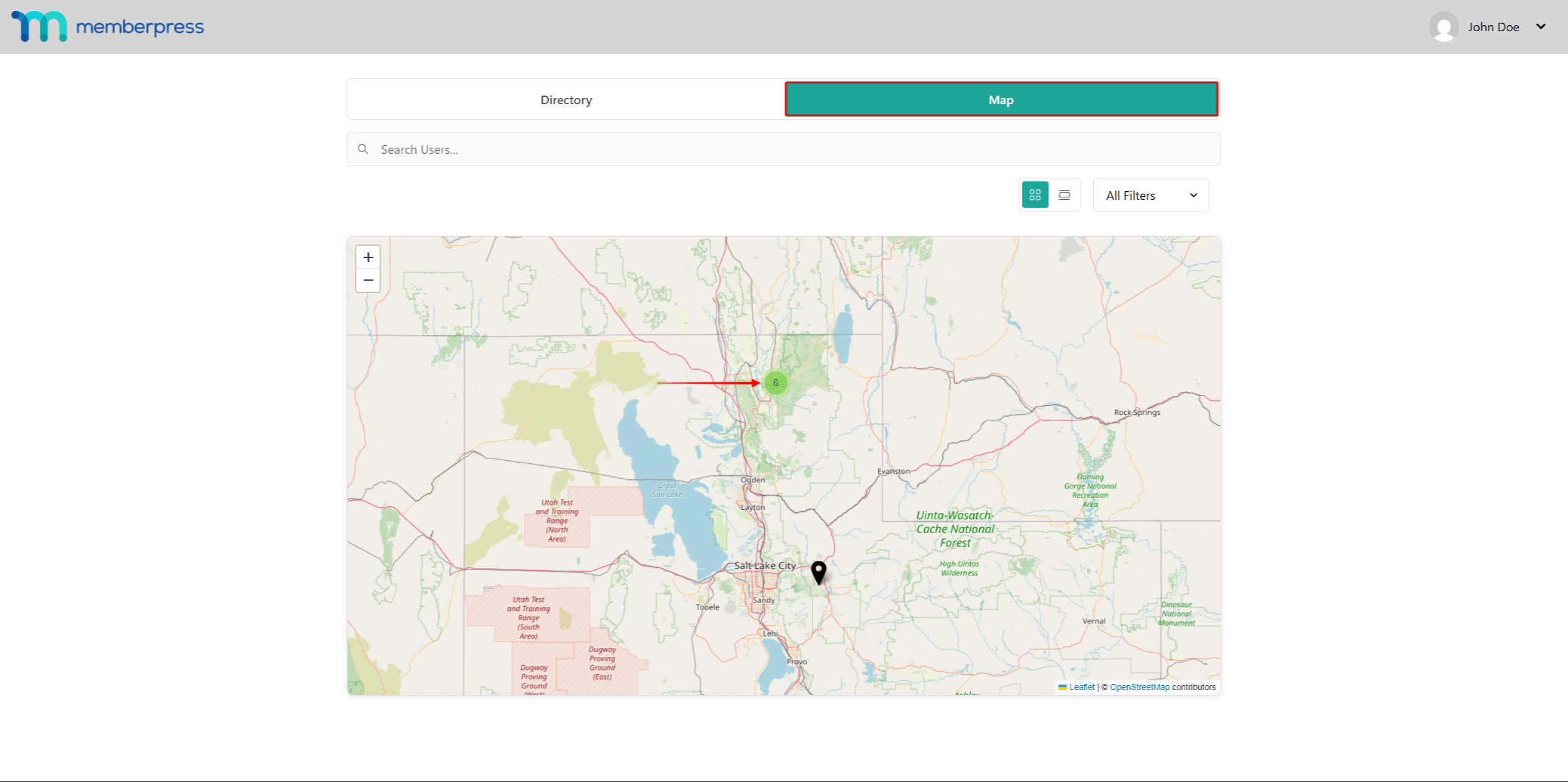The image size is (1568, 782).
Task: Click the MemberPress logo
Action: pyautogui.click(x=107, y=26)
